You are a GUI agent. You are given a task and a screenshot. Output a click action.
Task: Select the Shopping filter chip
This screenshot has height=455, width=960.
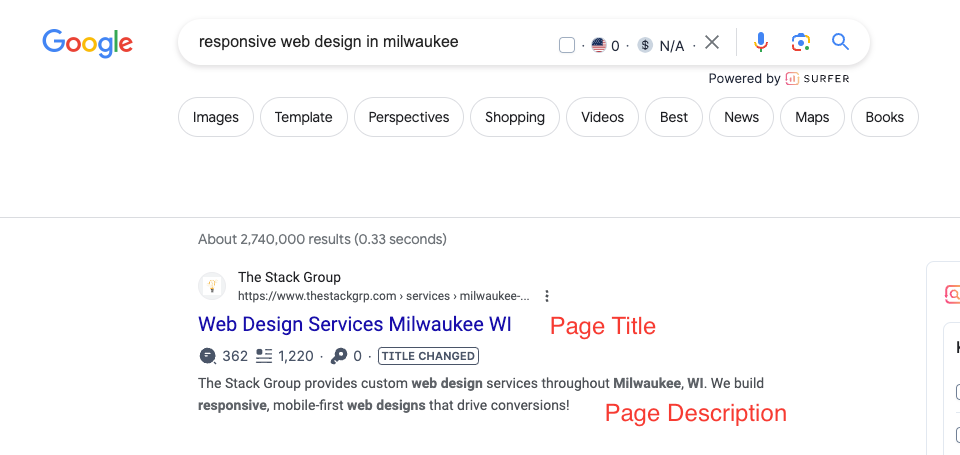tap(515, 117)
